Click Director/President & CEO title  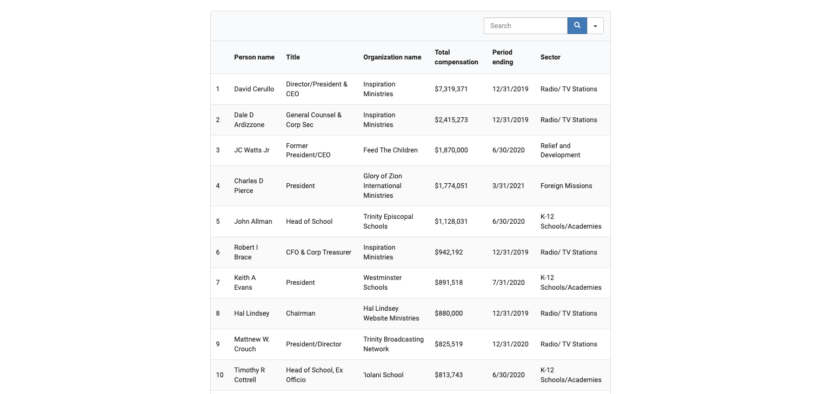[x=316, y=89]
